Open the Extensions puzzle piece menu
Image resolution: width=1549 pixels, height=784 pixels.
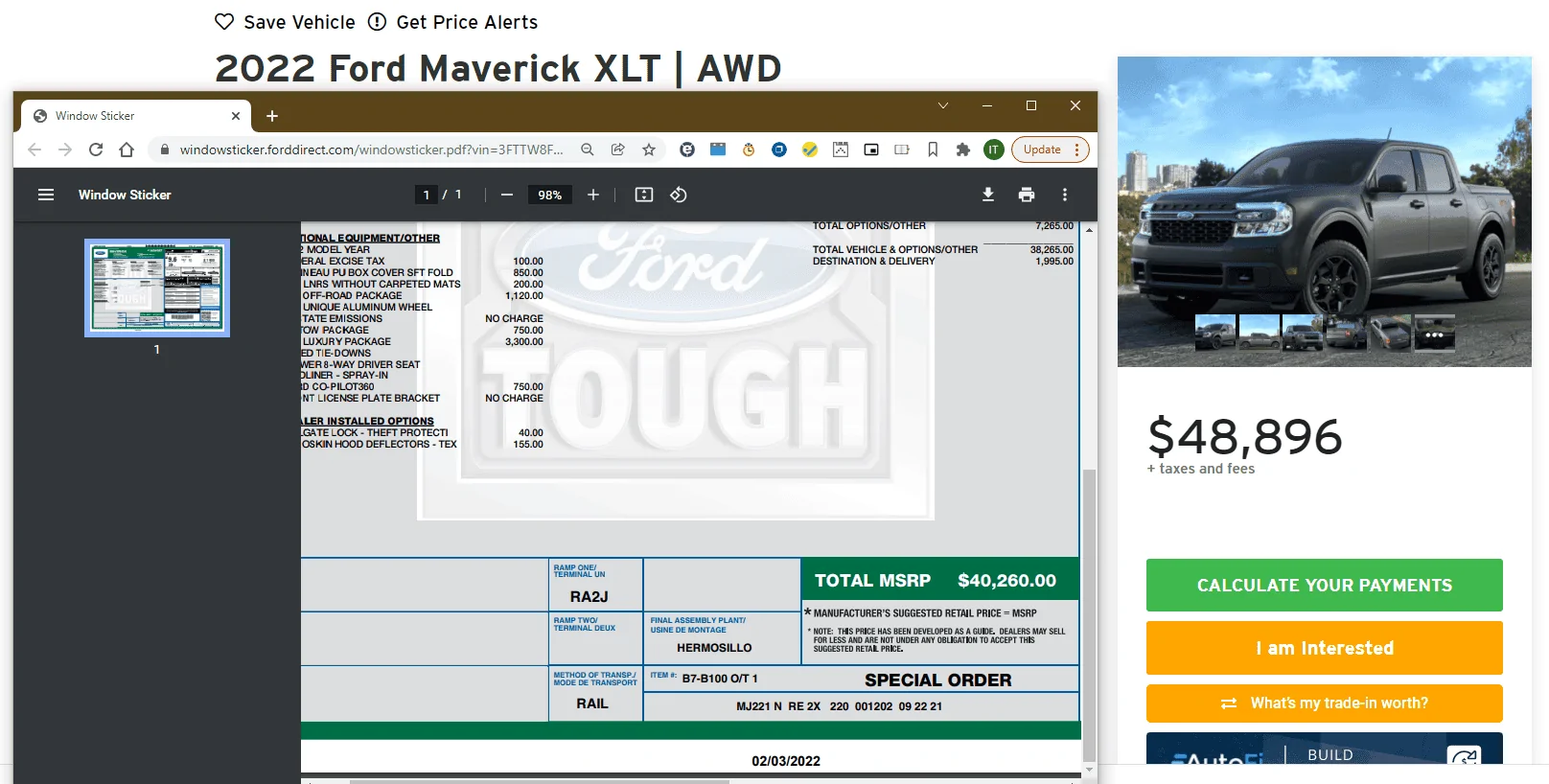pyautogui.click(x=963, y=150)
